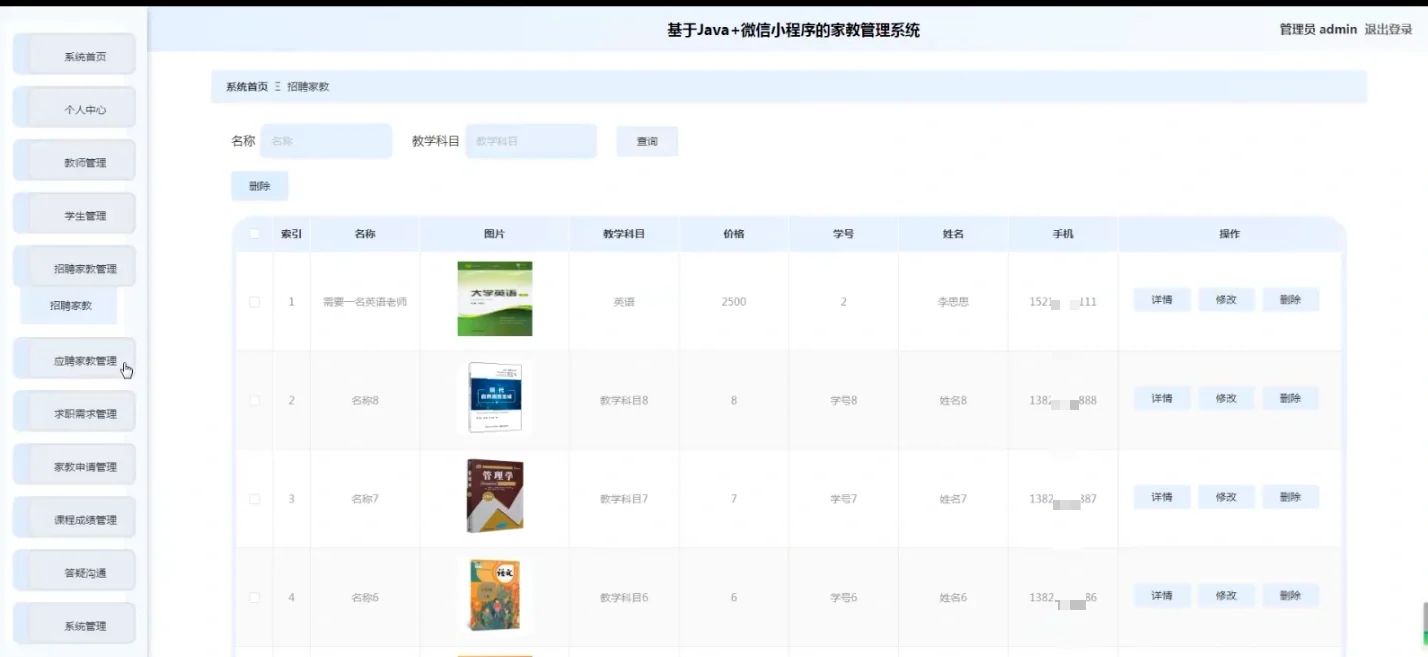
Task: Check the row checkbox for 需要一名英语老师
Action: (x=255, y=301)
